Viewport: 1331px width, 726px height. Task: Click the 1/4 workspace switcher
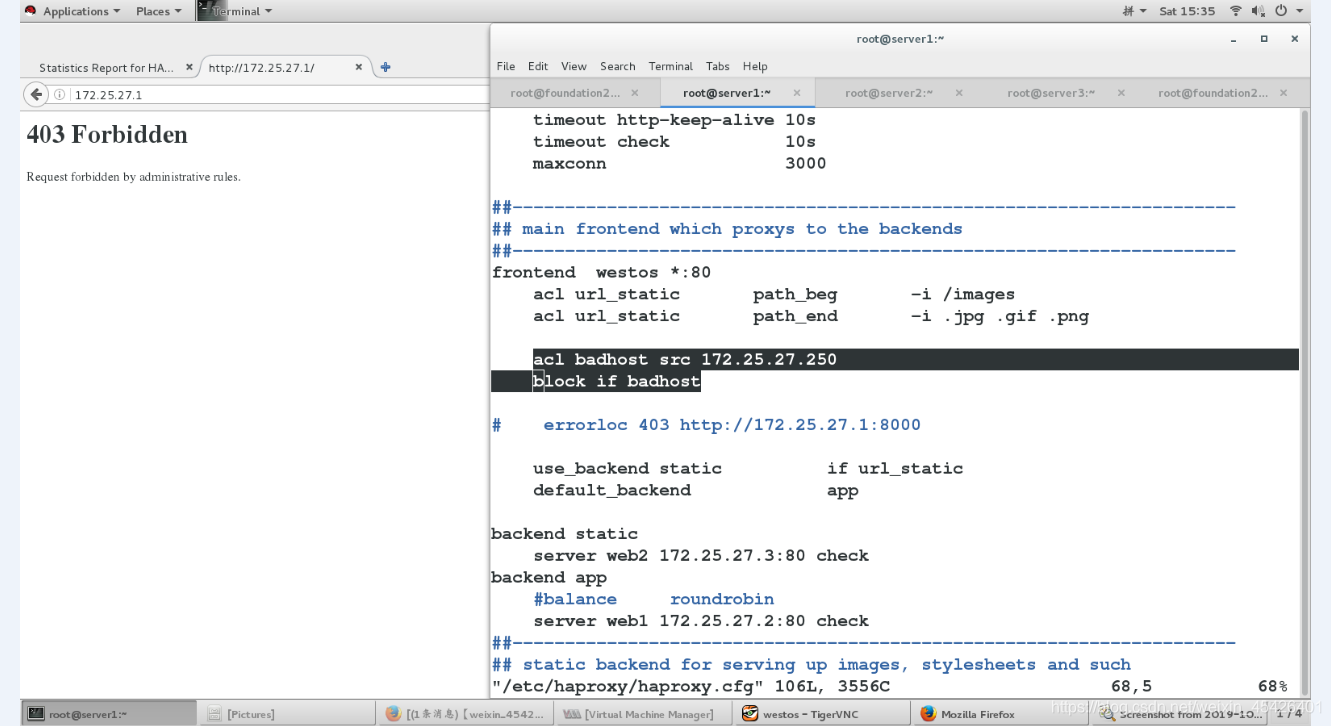click(1290, 714)
